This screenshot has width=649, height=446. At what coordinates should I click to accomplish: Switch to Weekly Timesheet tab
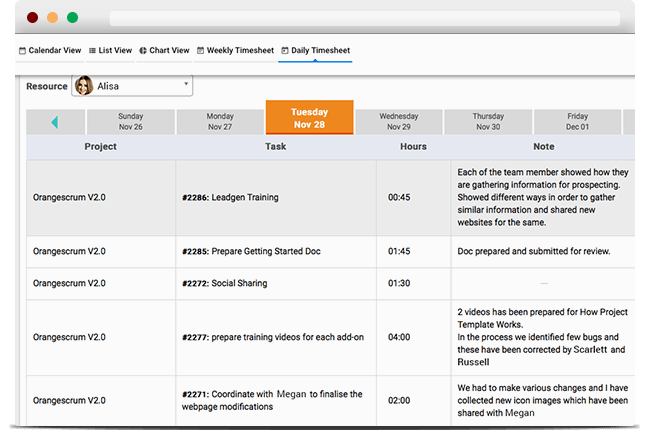pyautogui.click(x=235, y=50)
